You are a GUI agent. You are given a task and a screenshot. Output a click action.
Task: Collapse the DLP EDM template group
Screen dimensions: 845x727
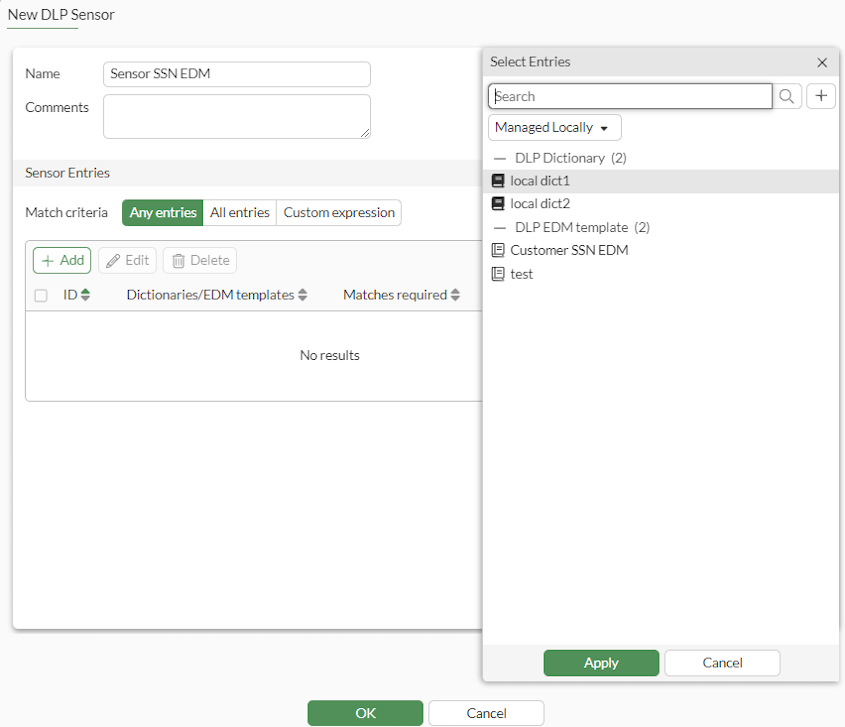coord(500,228)
